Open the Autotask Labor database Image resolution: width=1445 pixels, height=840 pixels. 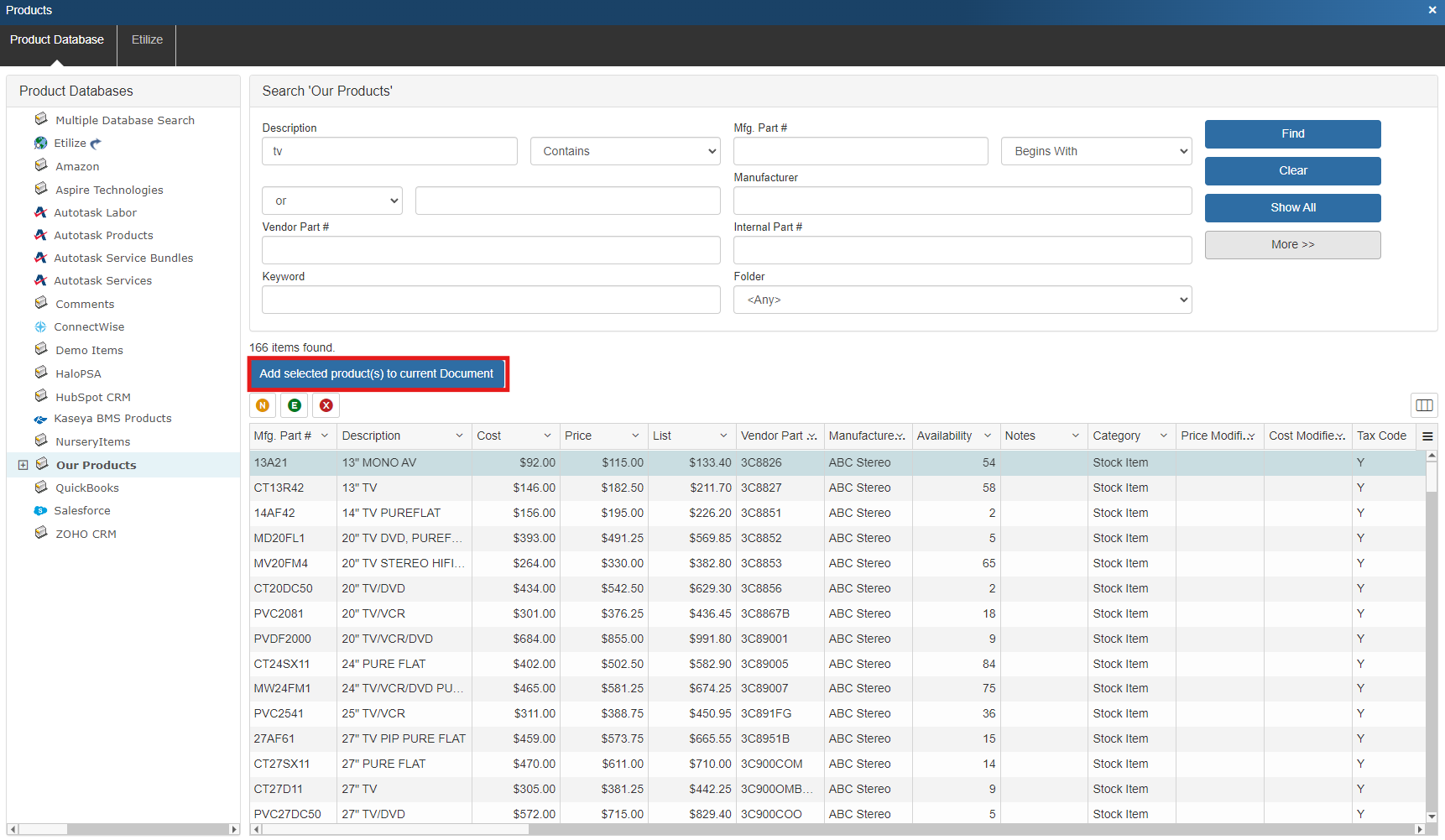95,213
